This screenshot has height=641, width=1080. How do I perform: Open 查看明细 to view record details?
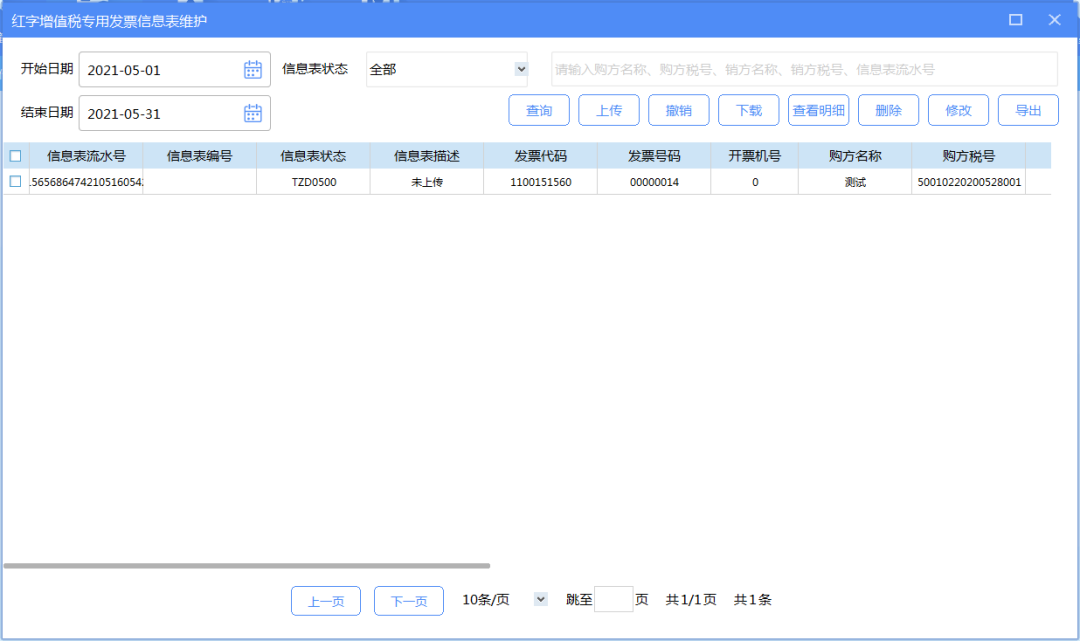tap(818, 110)
